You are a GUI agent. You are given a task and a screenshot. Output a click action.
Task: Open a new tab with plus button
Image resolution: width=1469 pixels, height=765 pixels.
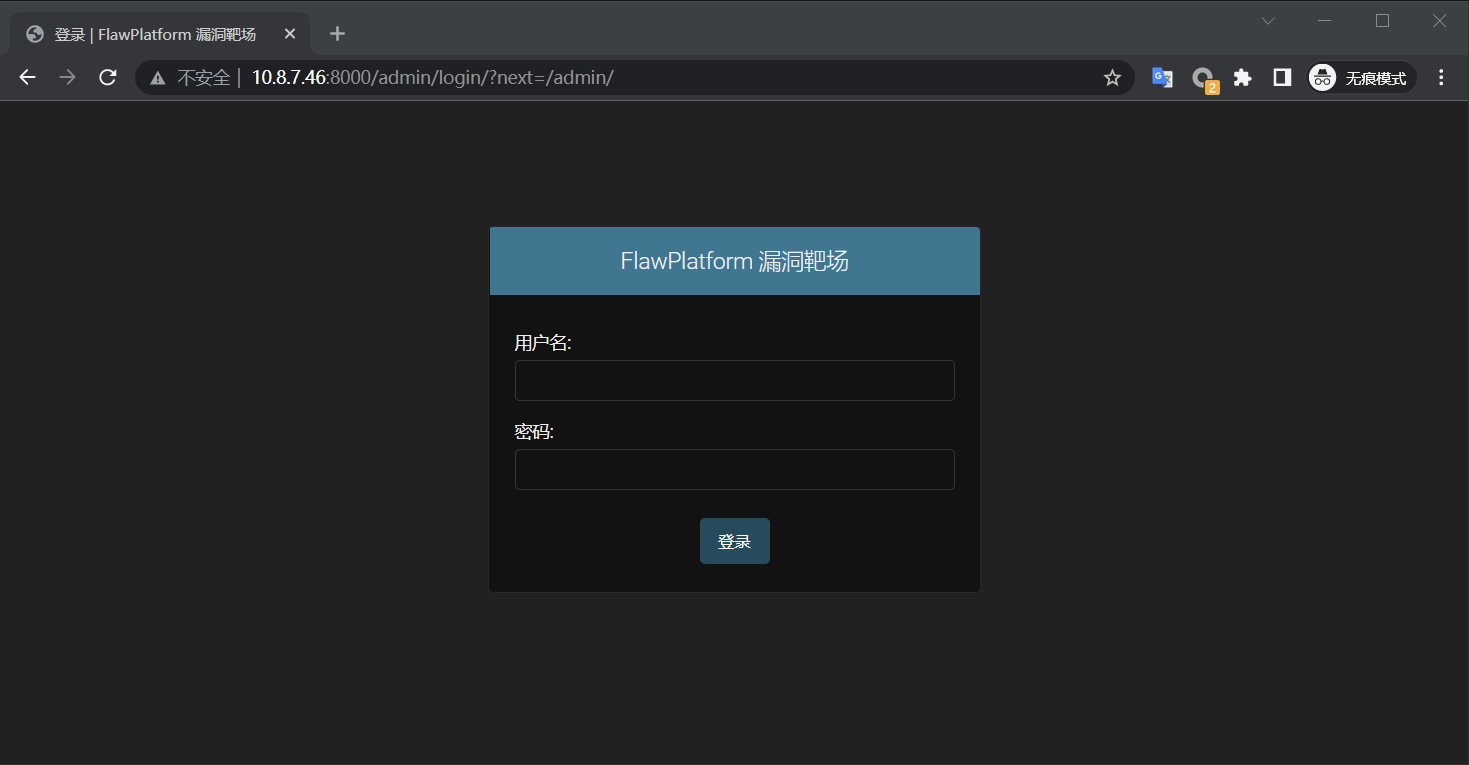(x=337, y=34)
